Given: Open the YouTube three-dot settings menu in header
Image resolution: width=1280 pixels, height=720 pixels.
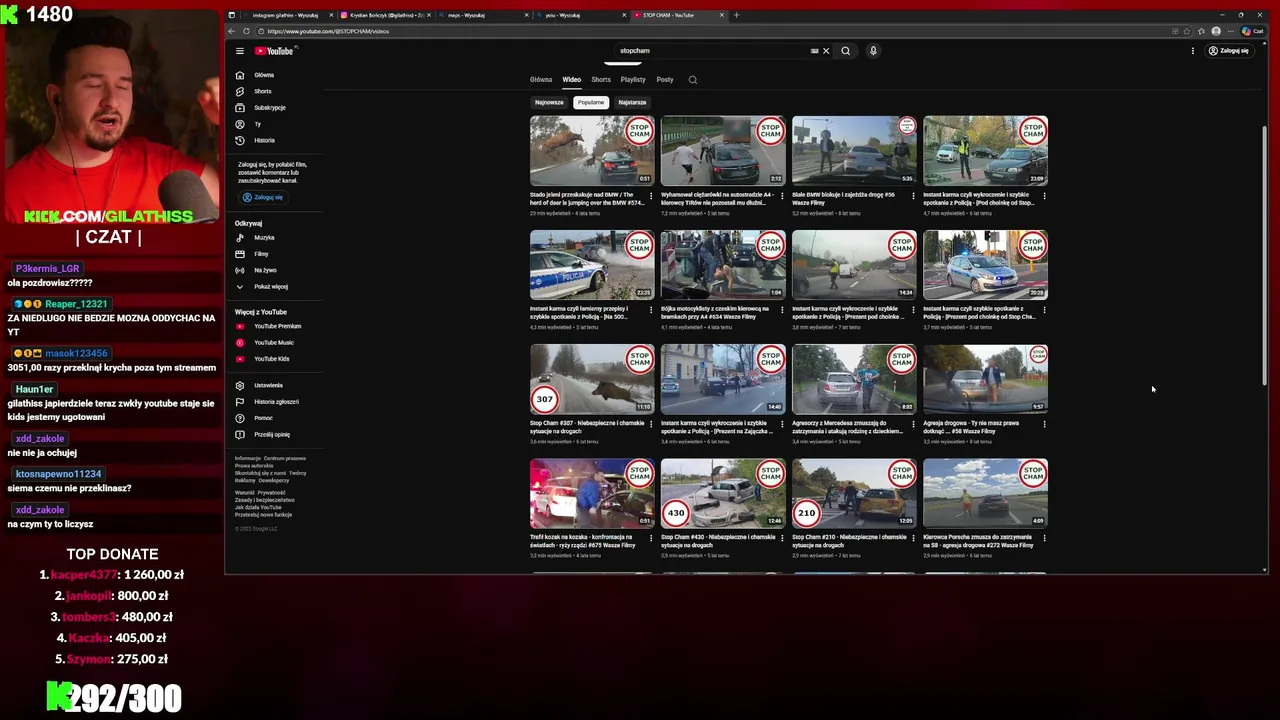Looking at the screenshot, I should [x=1192, y=51].
